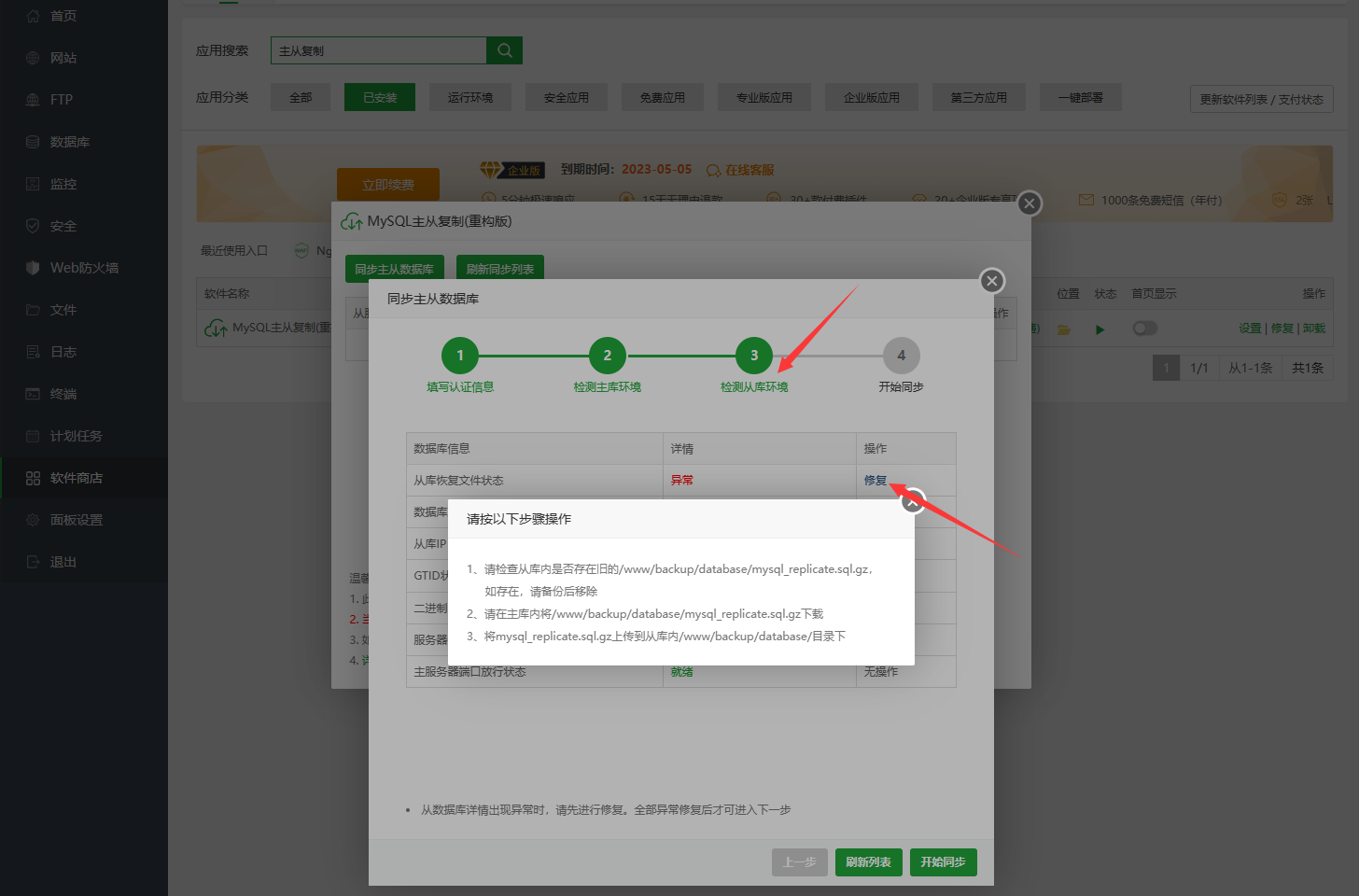Open the 文件 folder icon in sidebar
The width and height of the screenshot is (1359, 896).
point(33,310)
